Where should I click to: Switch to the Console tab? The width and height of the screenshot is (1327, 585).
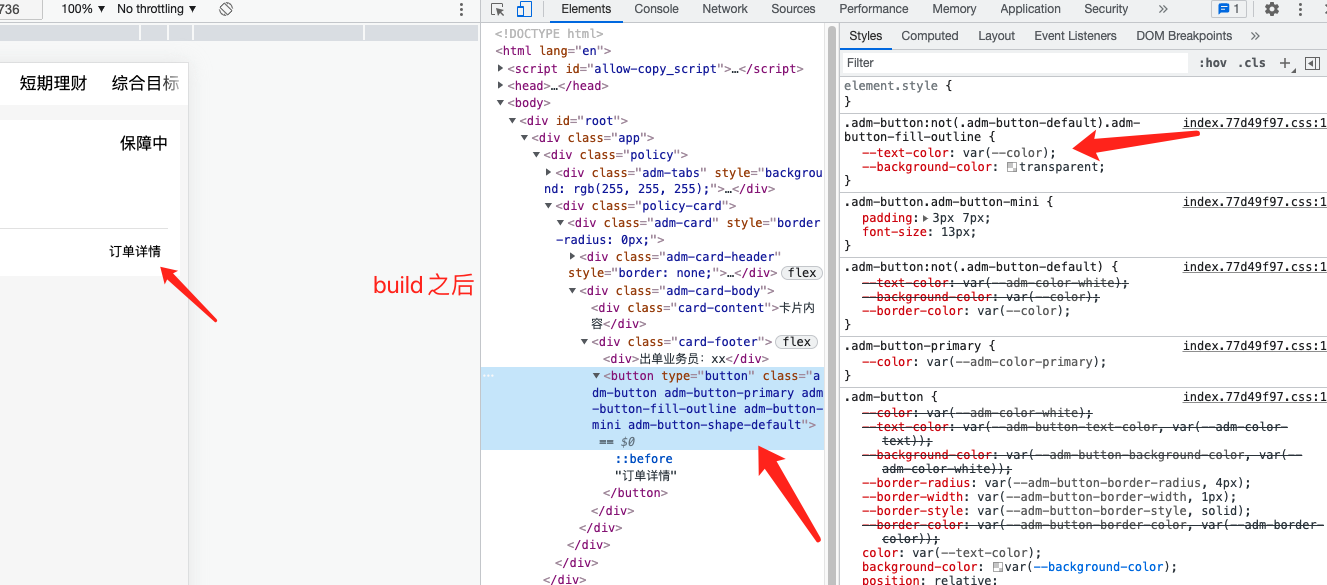[x=656, y=9]
